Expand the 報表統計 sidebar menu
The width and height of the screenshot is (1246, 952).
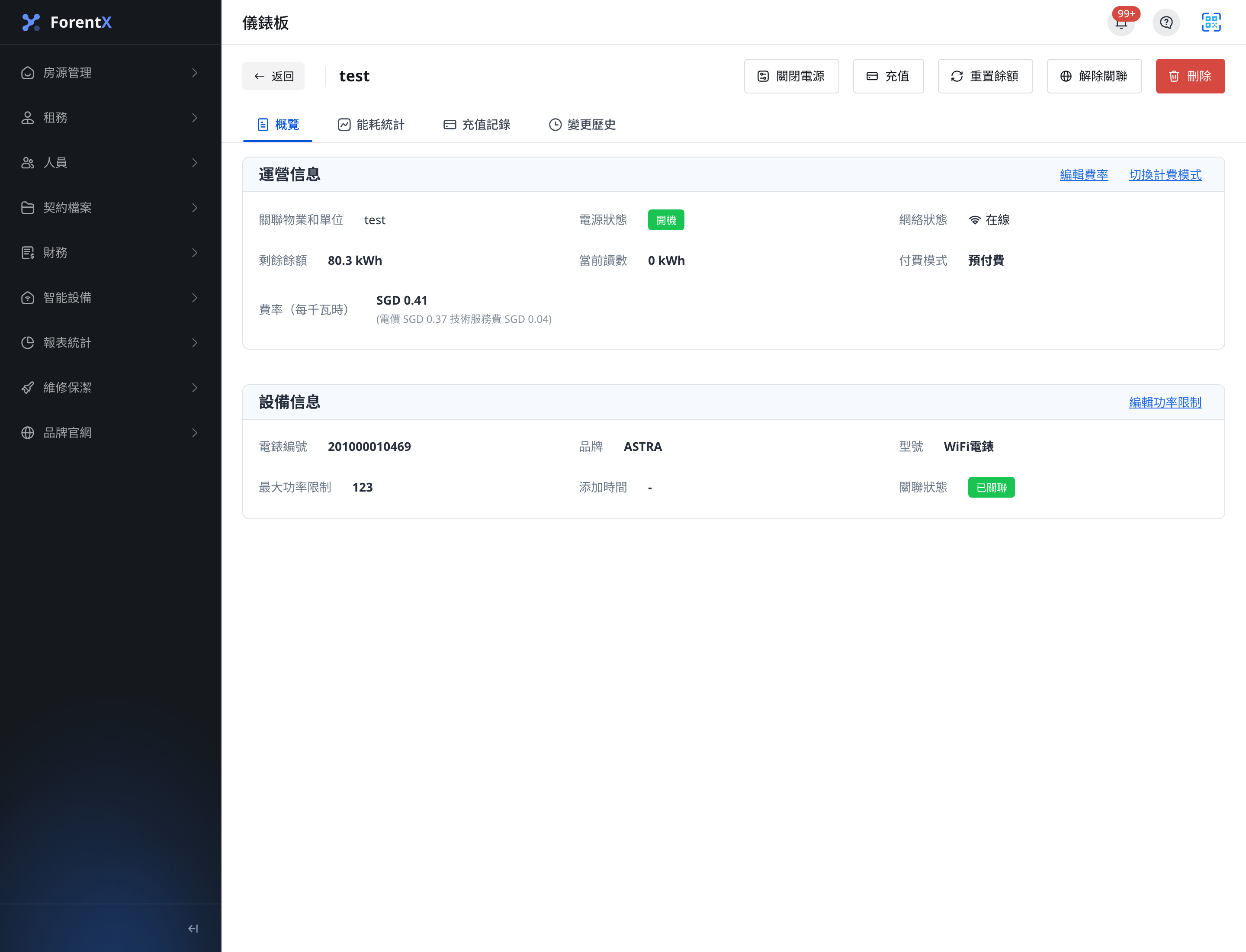coord(110,343)
